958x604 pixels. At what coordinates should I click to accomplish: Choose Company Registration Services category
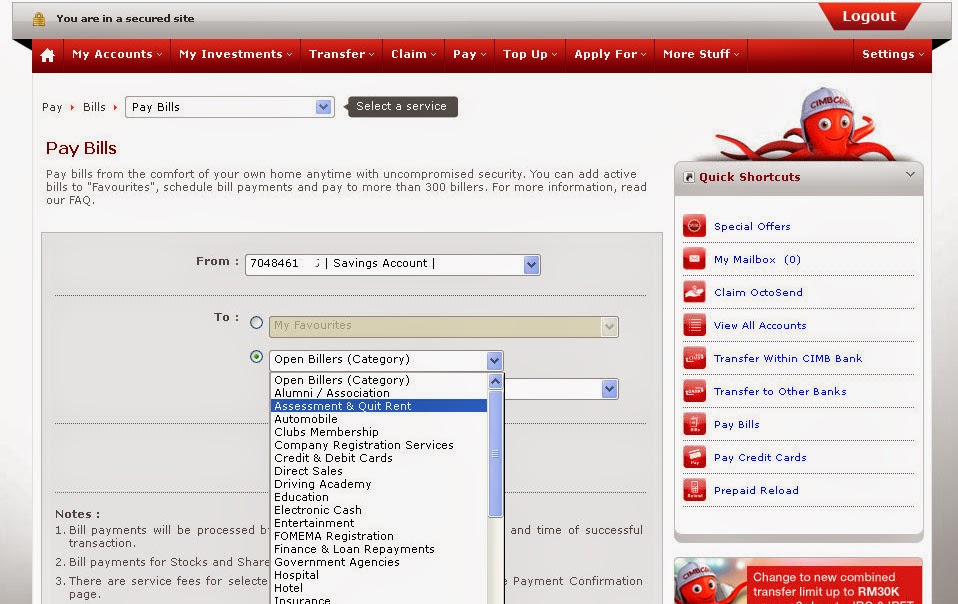[379, 445]
